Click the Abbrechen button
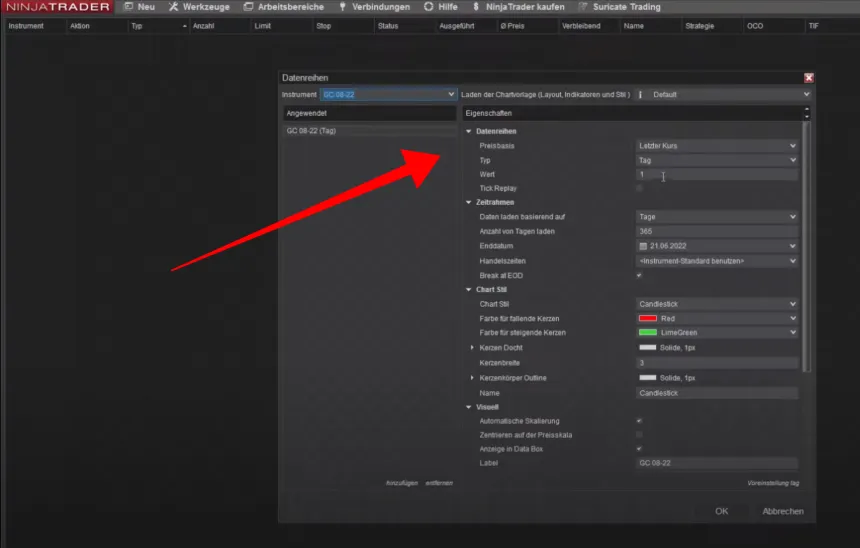The image size is (860, 548). point(782,511)
